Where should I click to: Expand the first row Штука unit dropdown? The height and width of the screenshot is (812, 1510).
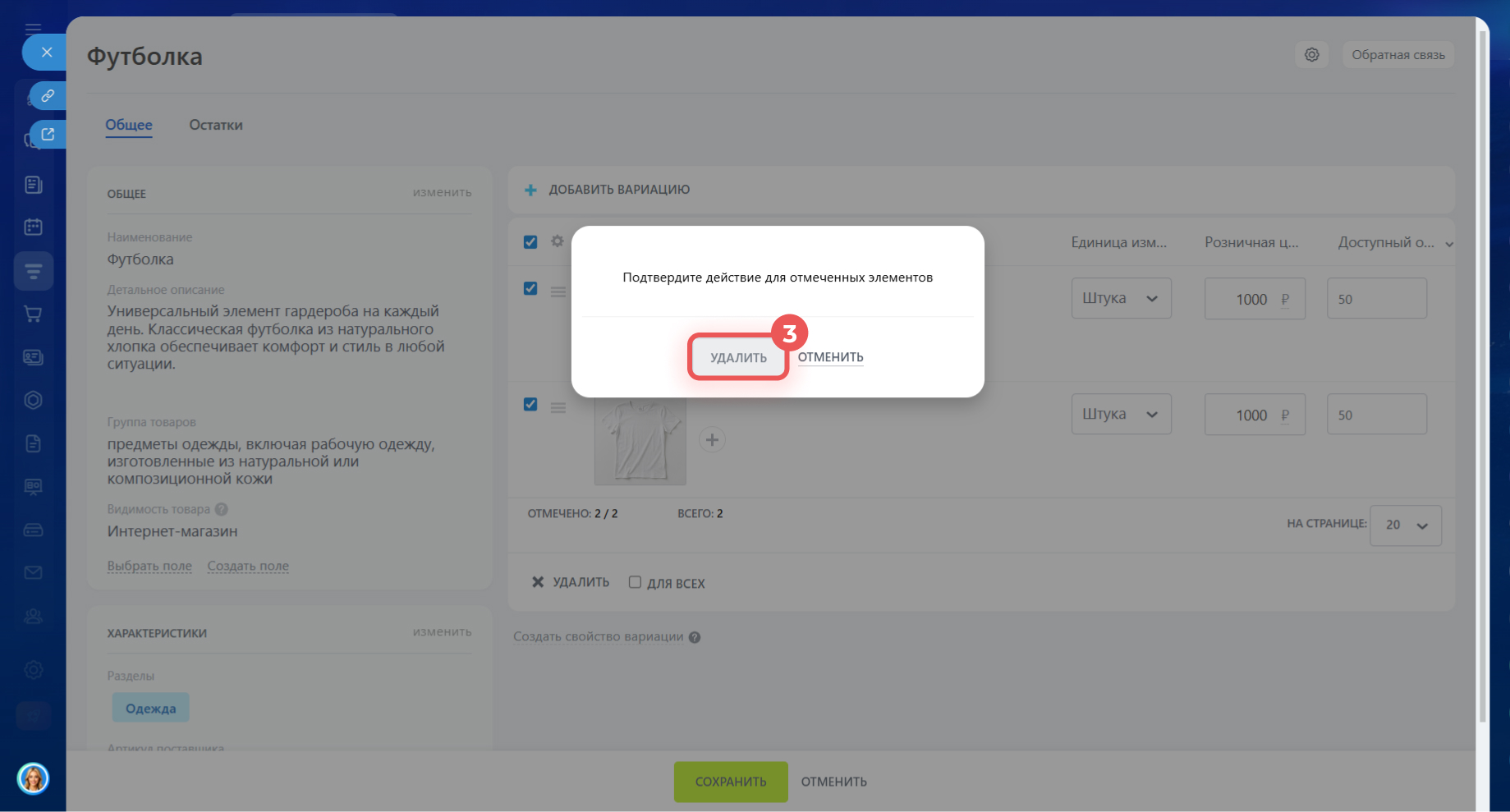1121,299
